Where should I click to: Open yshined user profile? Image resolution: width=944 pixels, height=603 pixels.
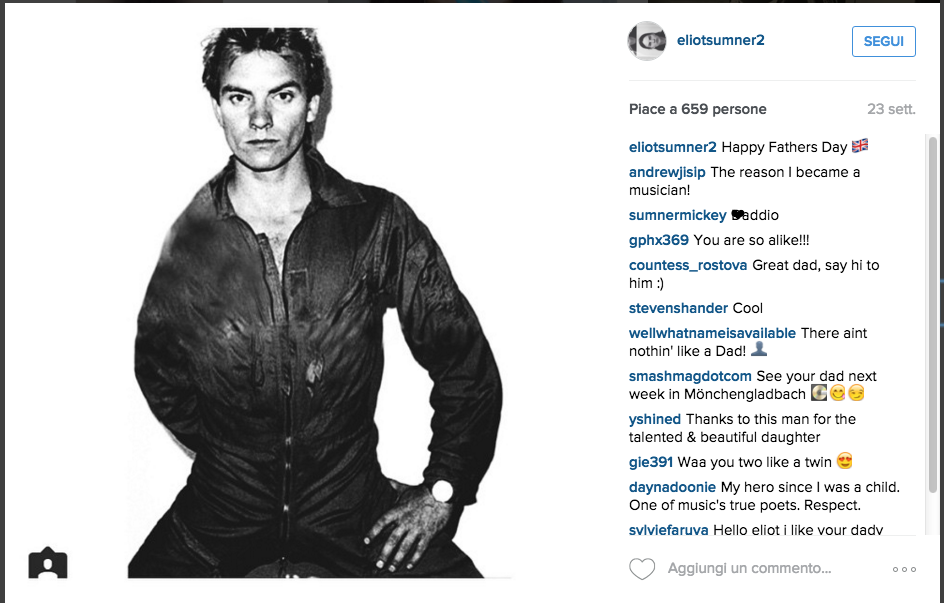coord(655,419)
